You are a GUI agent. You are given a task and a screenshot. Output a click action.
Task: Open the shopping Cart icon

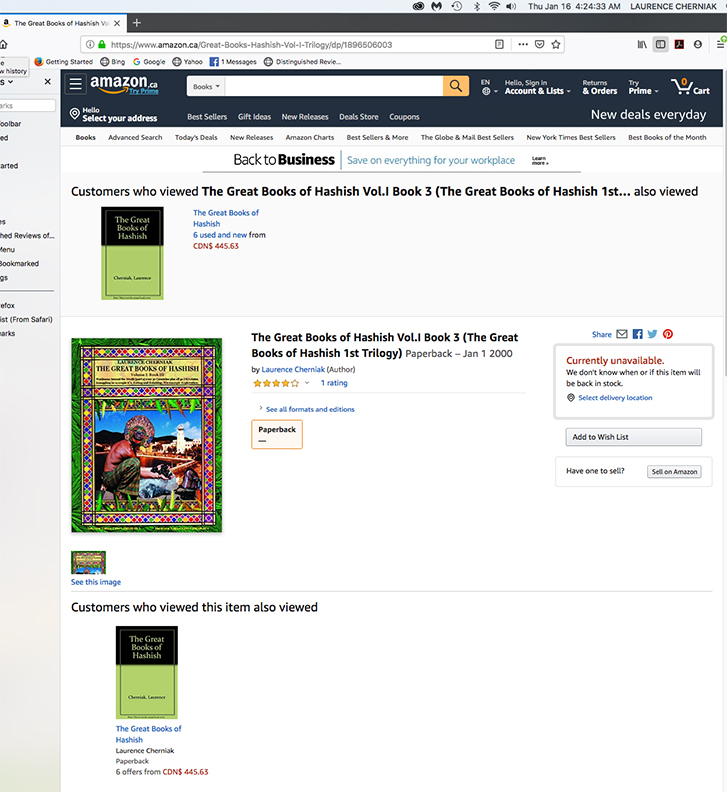[x=690, y=86]
